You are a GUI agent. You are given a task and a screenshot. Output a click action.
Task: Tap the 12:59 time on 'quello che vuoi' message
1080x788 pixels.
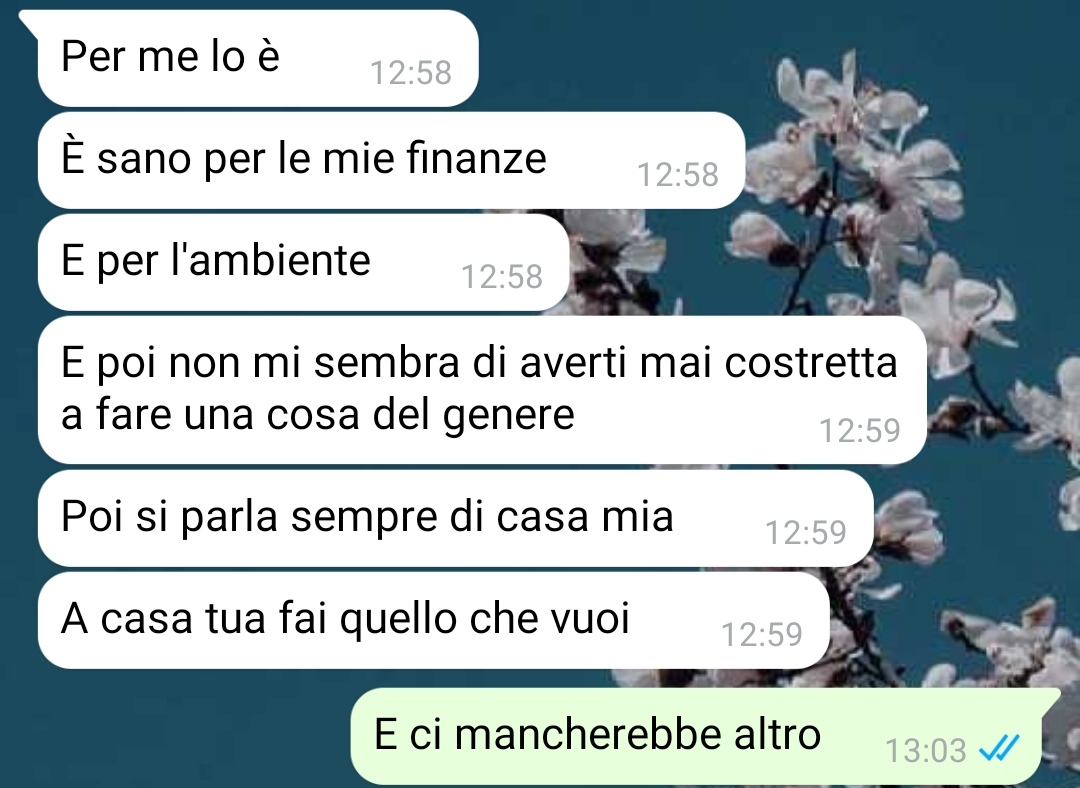click(762, 634)
